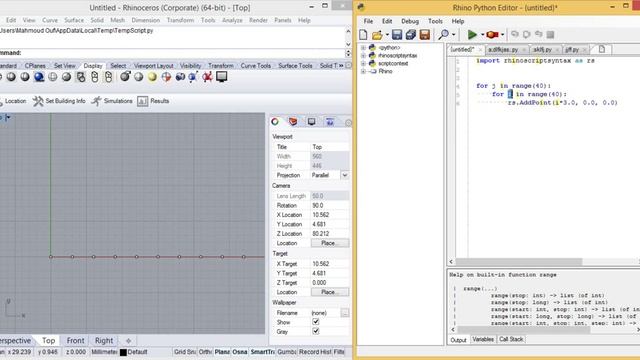
Task: Switch to the Front viewport tab
Action: (76, 340)
